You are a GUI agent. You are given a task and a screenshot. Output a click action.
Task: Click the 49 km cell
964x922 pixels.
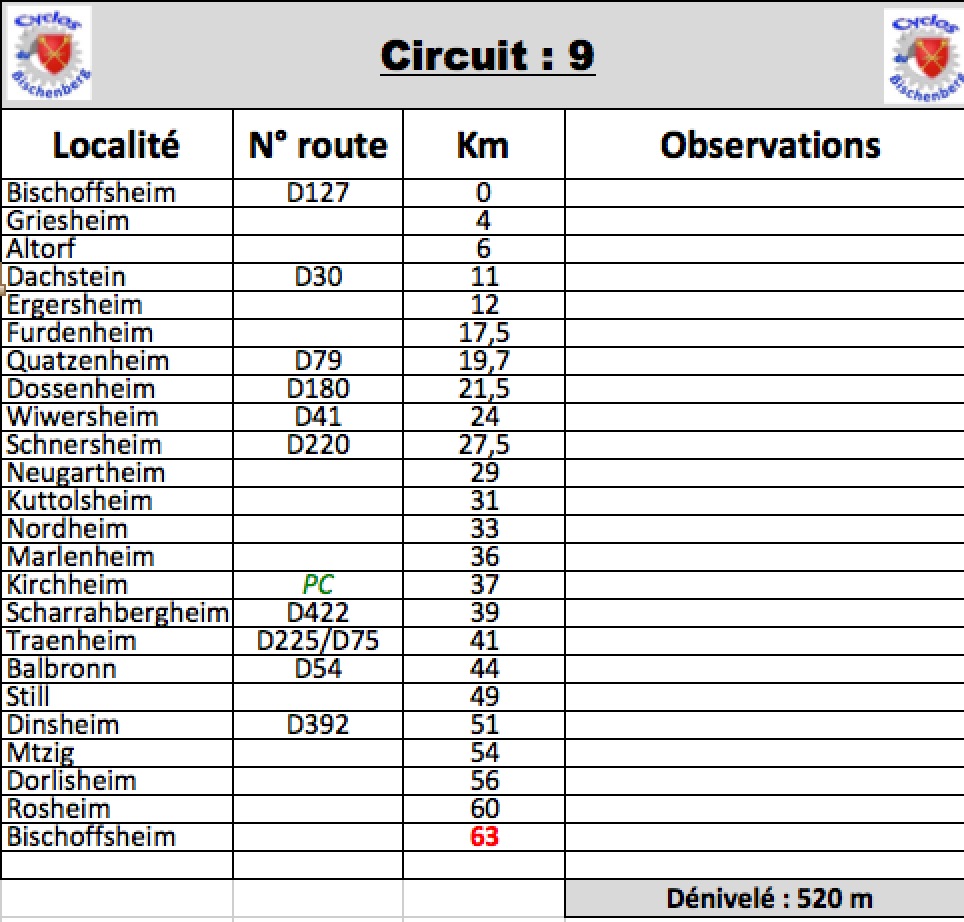[x=483, y=697]
